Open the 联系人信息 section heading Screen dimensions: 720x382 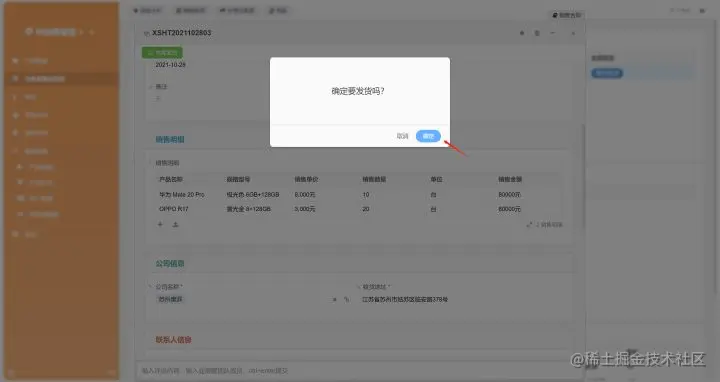point(173,340)
